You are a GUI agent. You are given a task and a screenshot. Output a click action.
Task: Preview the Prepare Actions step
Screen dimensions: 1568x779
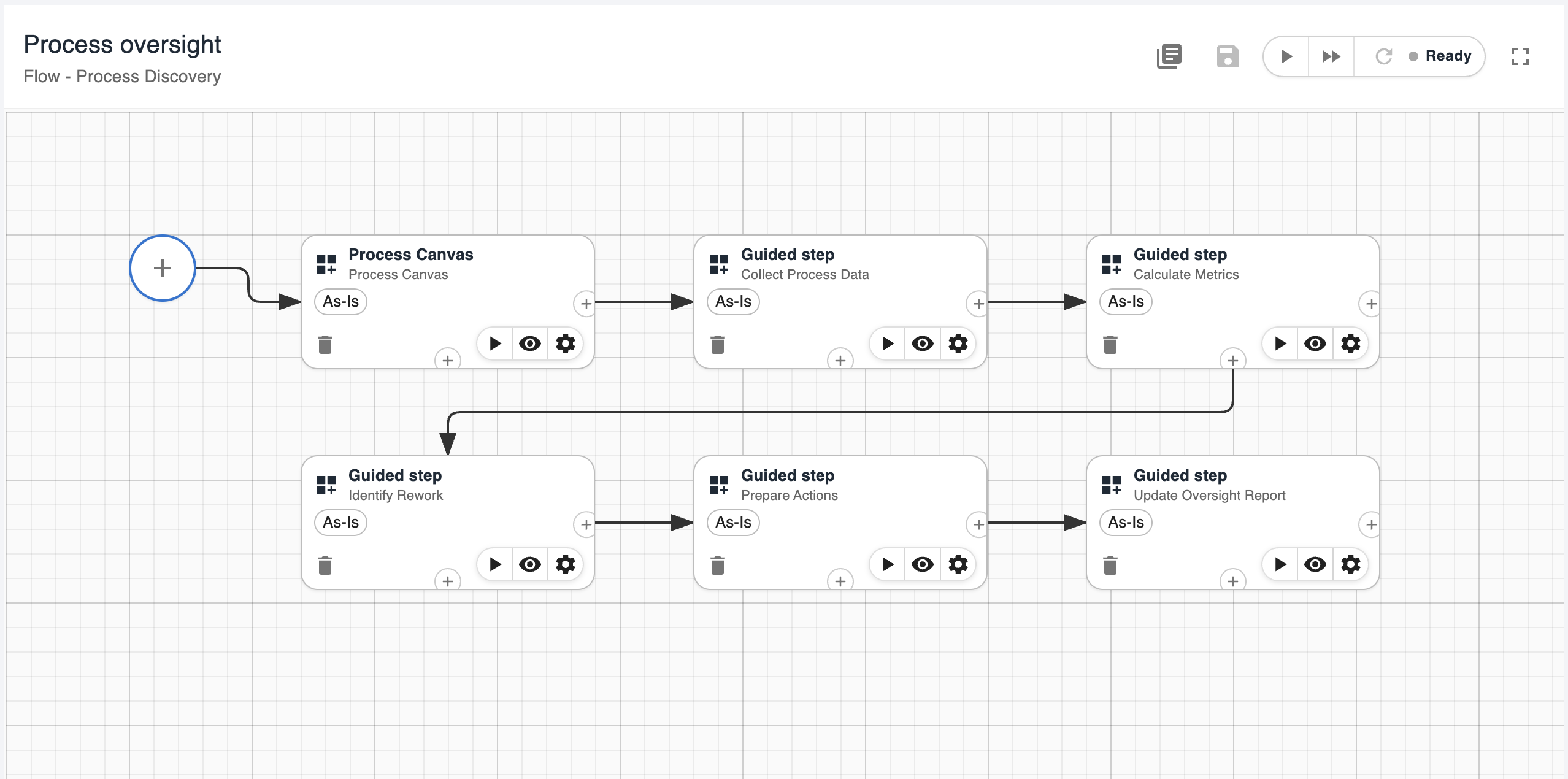pos(923,564)
